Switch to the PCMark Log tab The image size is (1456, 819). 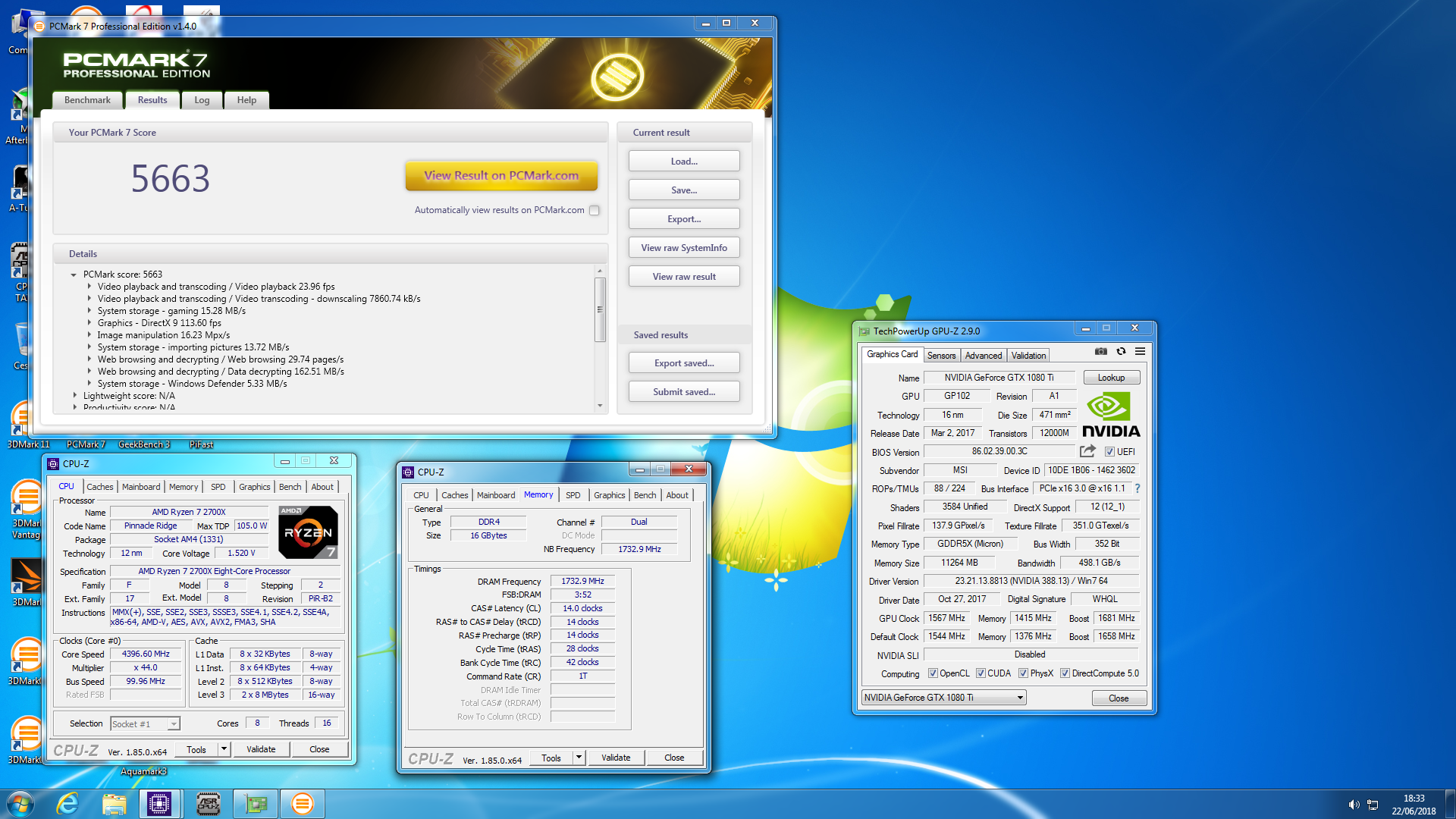pos(202,100)
